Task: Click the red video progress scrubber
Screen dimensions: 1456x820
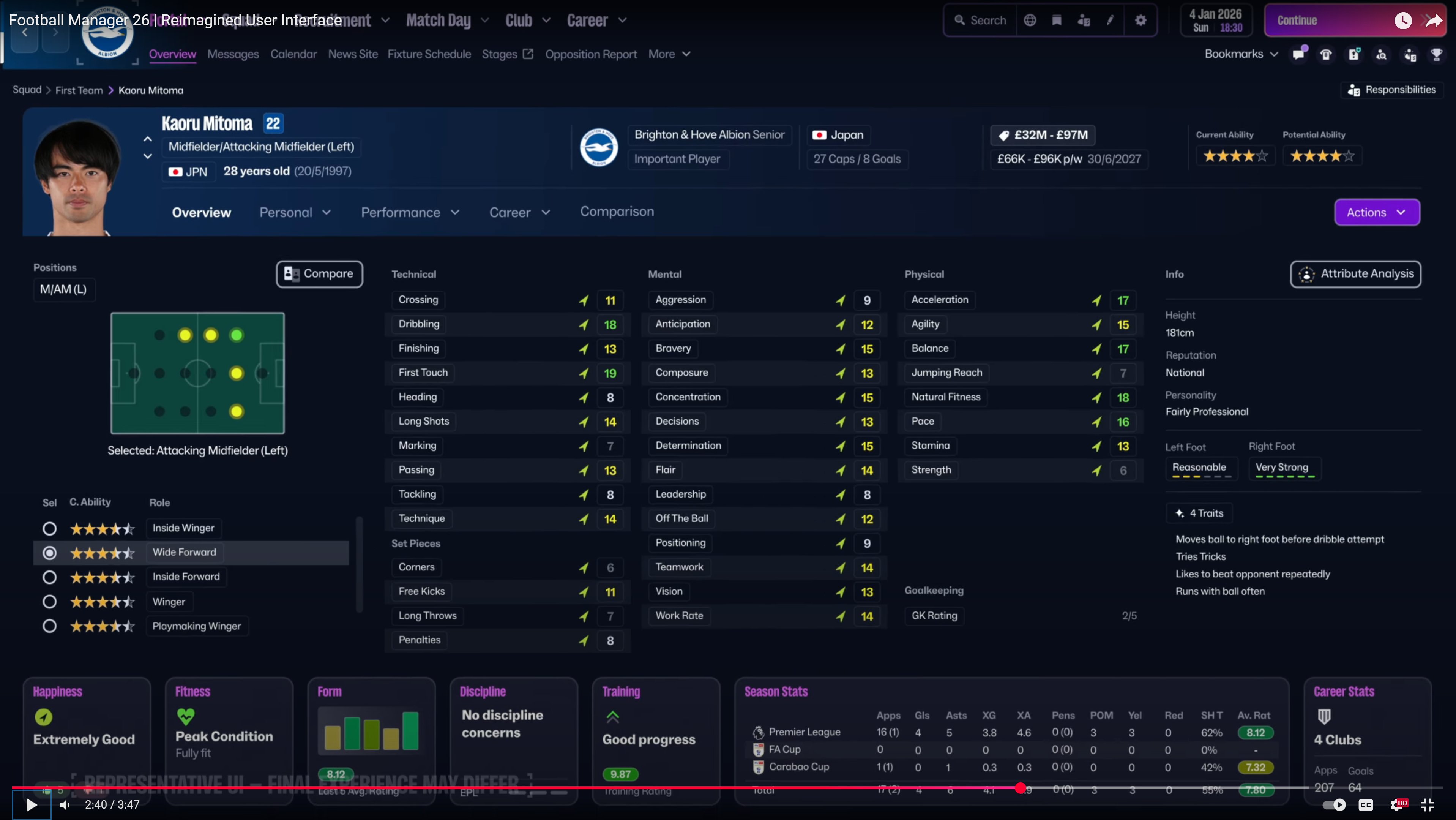Action: 1020,788
